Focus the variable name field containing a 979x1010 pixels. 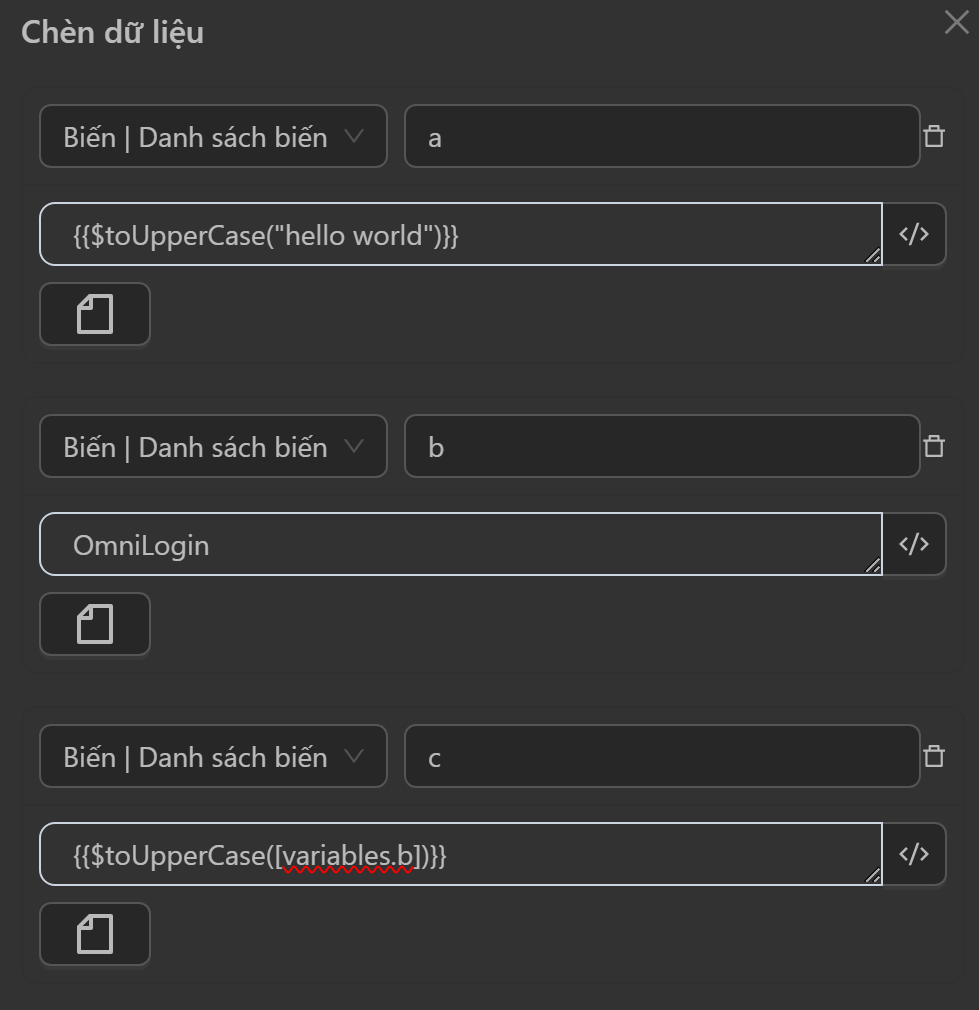[661, 137]
